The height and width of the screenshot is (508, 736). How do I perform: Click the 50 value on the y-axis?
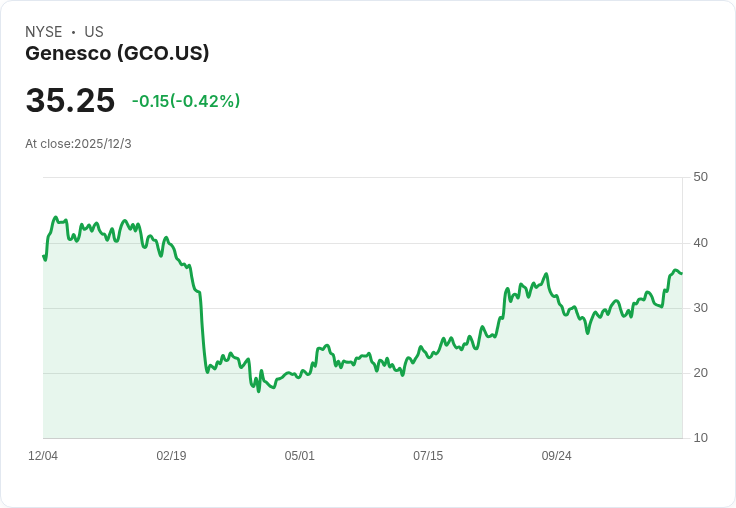pyautogui.click(x=700, y=177)
